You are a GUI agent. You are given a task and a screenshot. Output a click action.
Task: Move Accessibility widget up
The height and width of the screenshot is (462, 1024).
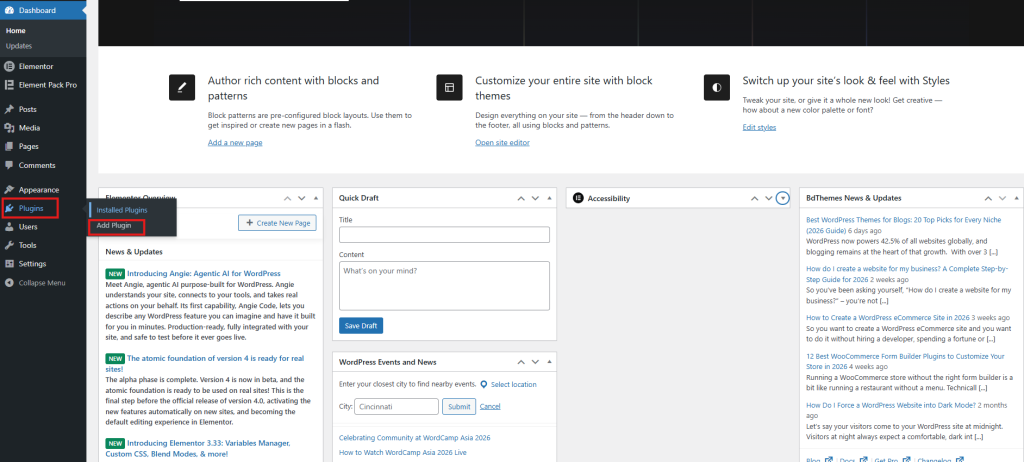[754, 198]
